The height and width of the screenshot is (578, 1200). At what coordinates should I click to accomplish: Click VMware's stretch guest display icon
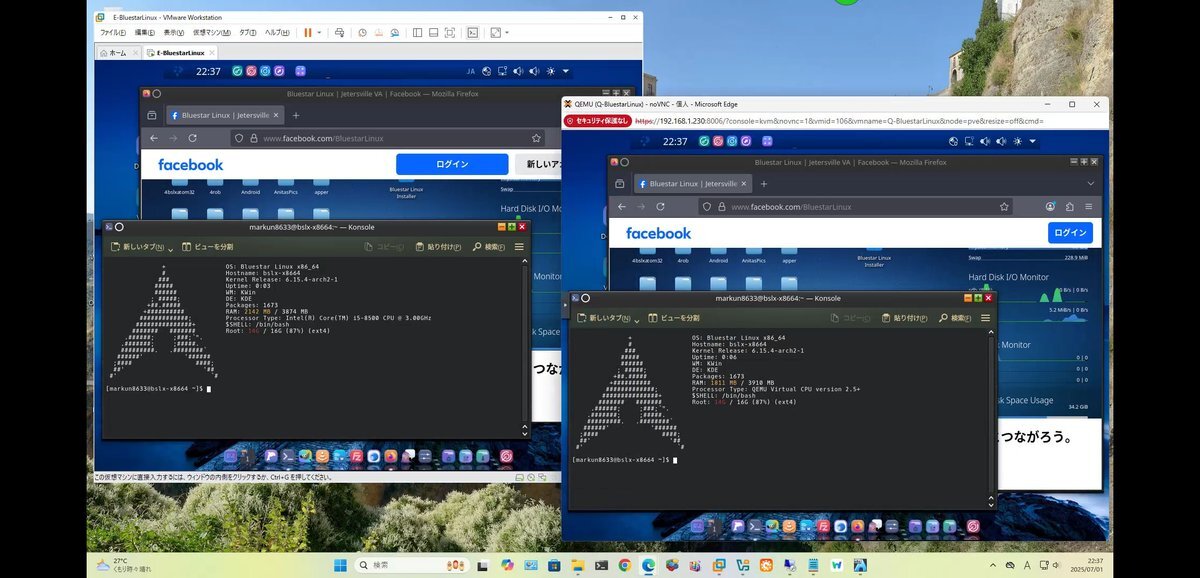coord(495,33)
